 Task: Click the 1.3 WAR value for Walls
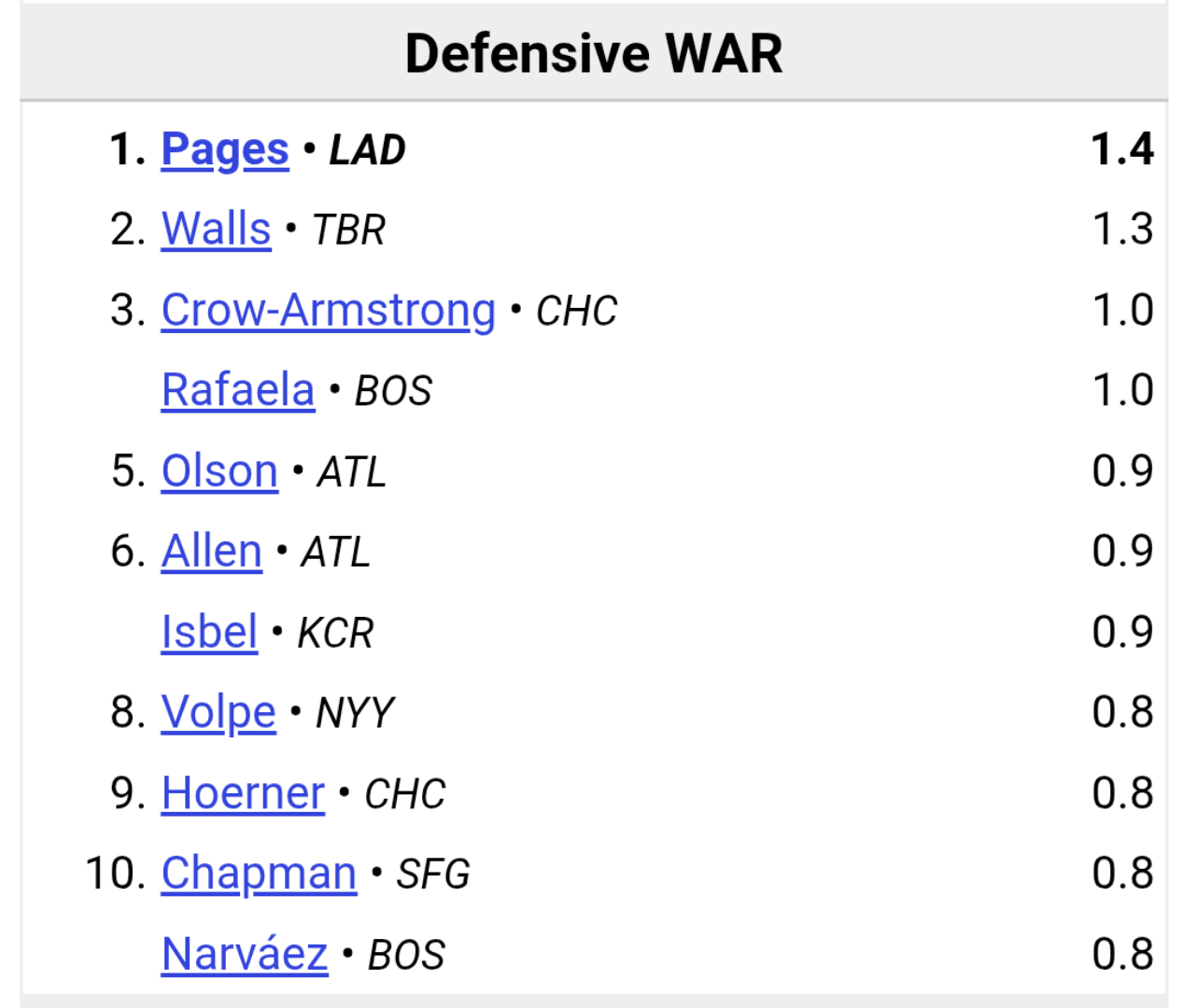click(1123, 231)
